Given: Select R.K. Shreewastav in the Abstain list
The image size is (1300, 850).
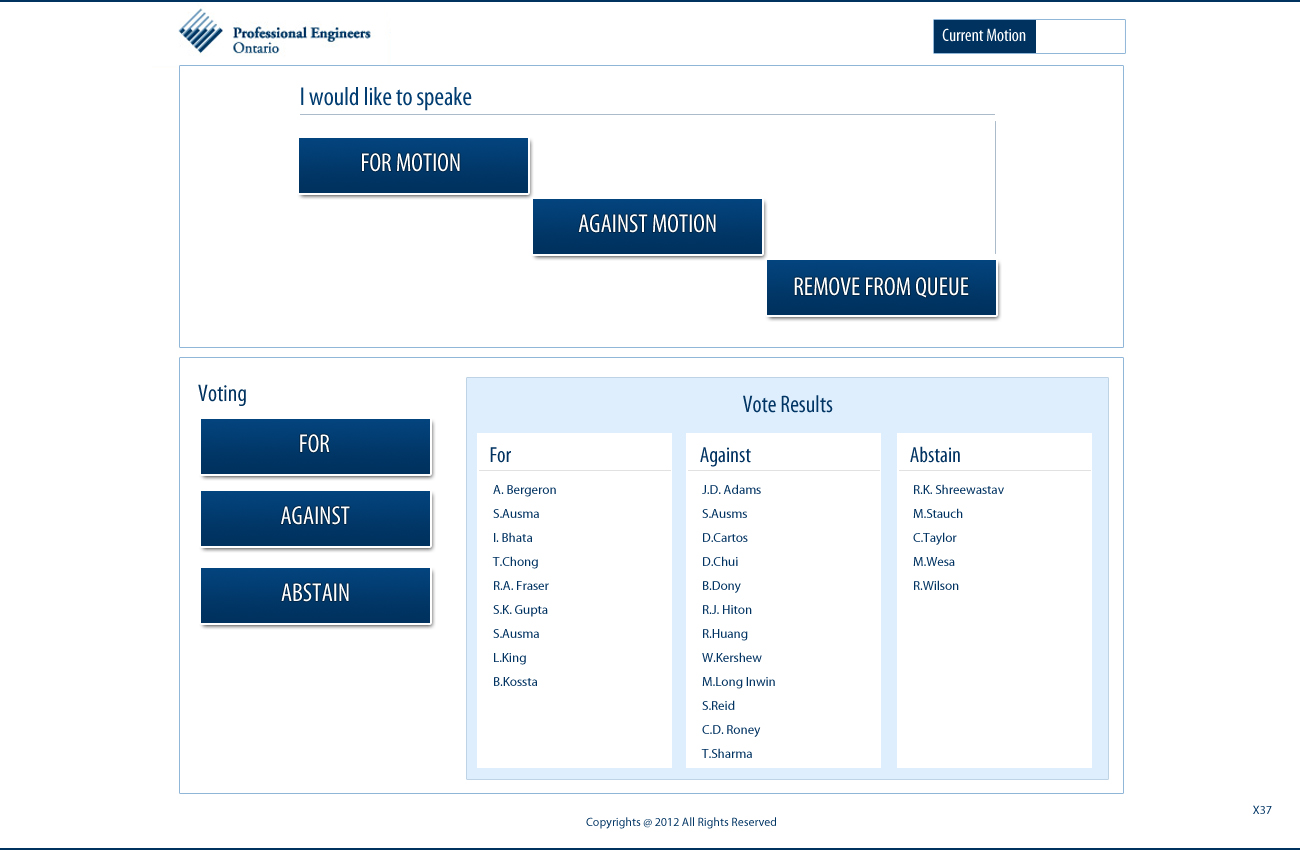Looking at the screenshot, I should (x=958, y=490).
